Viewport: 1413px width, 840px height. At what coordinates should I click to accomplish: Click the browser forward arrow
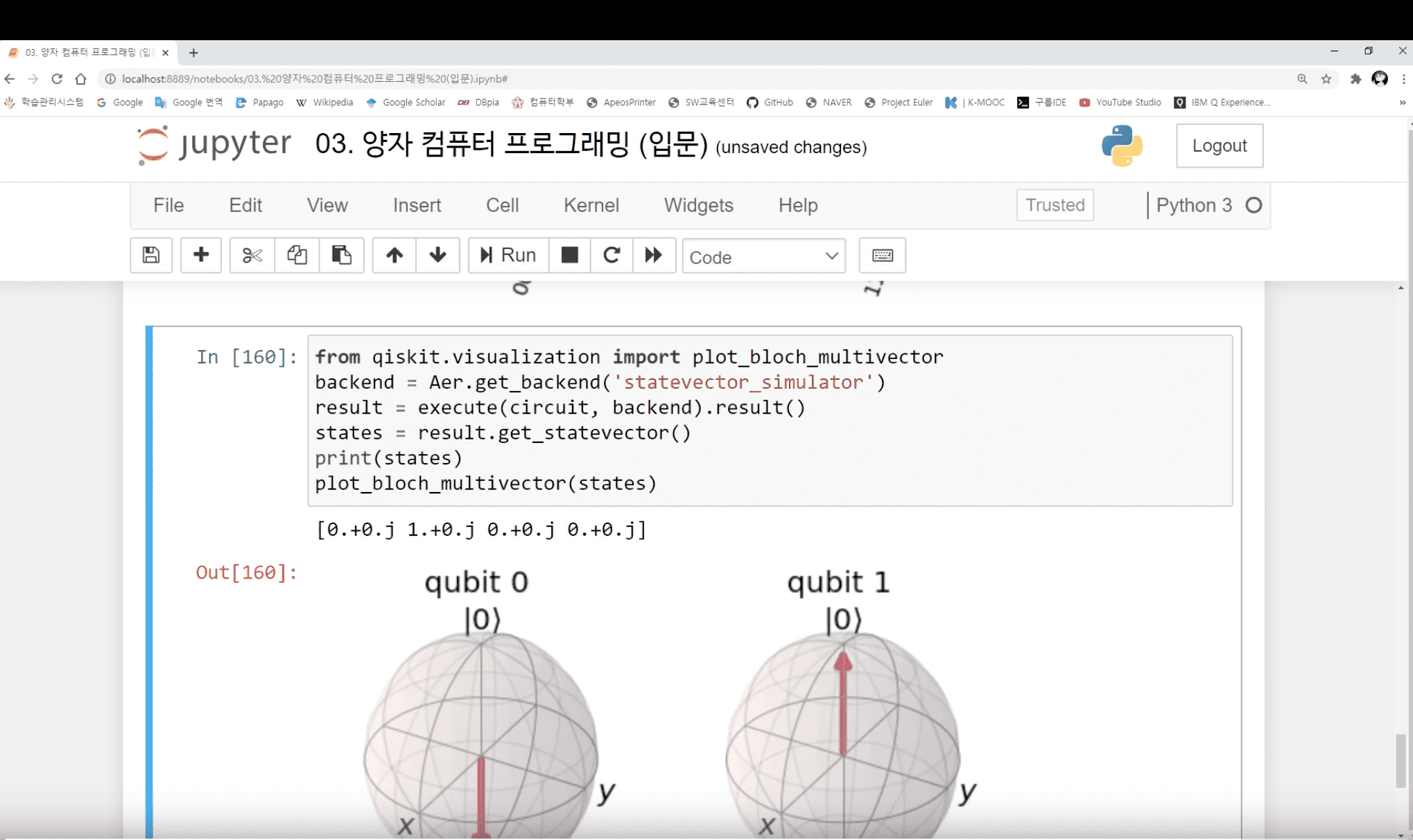click(33, 79)
